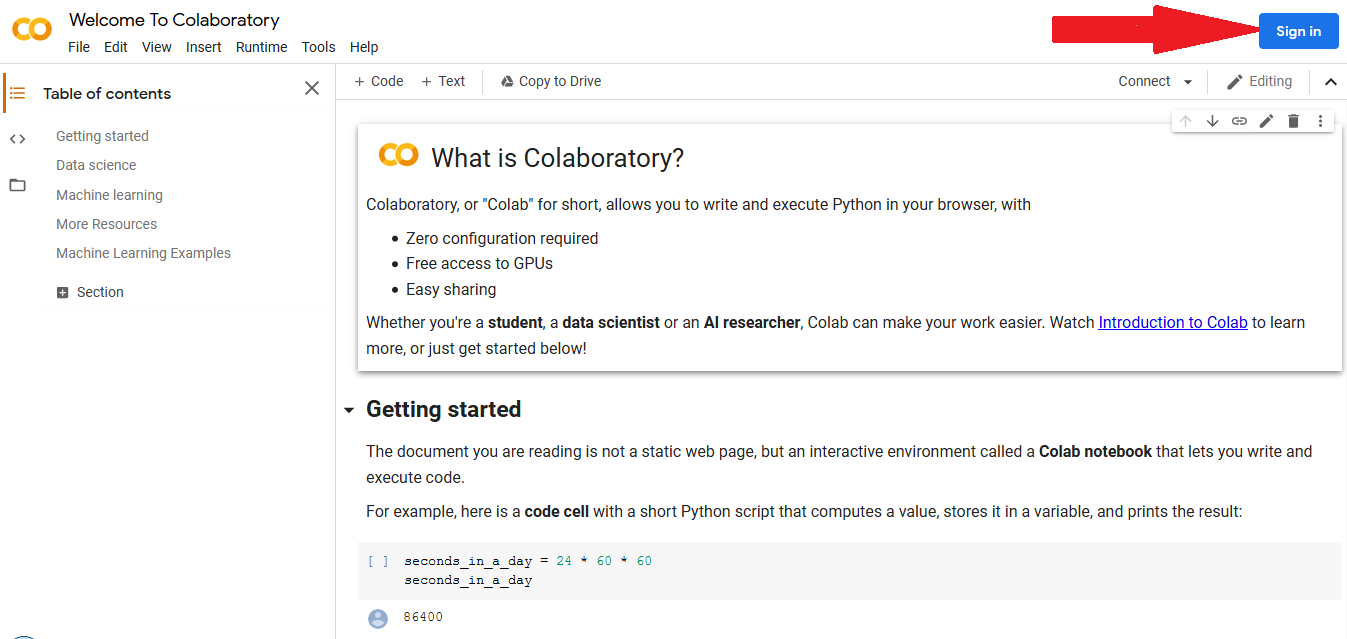Viewport: 1347px width, 639px height.
Task: Click the Colab logo in the header
Action: point(32,29)
